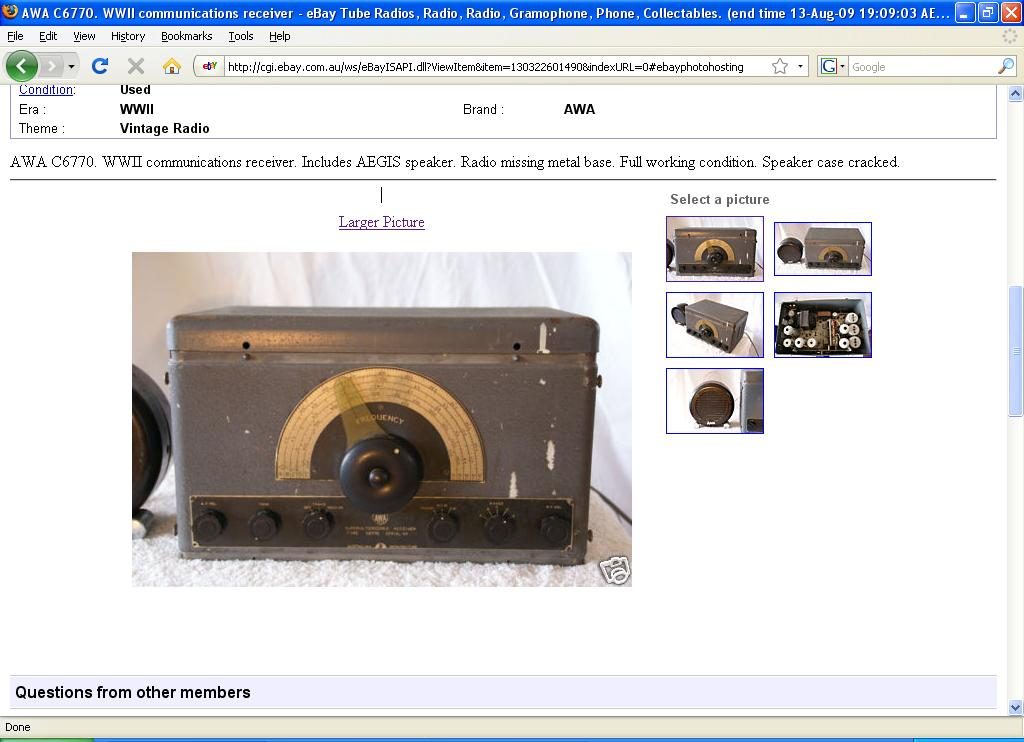Click the 'Done' status bar text
The image size is (1024, 742).
pyautogui.click(x=18, y=728)
